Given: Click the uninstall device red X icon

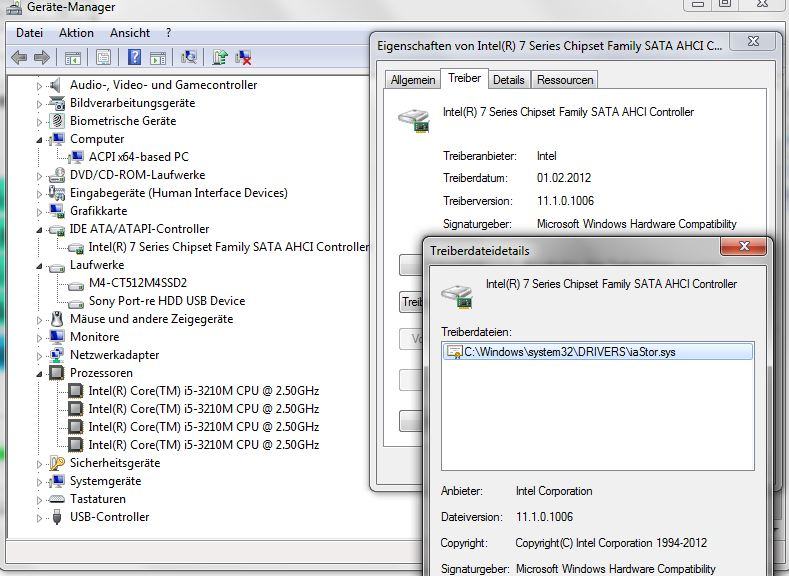Looking at the screenshot, I should click(x=244, y=57).
